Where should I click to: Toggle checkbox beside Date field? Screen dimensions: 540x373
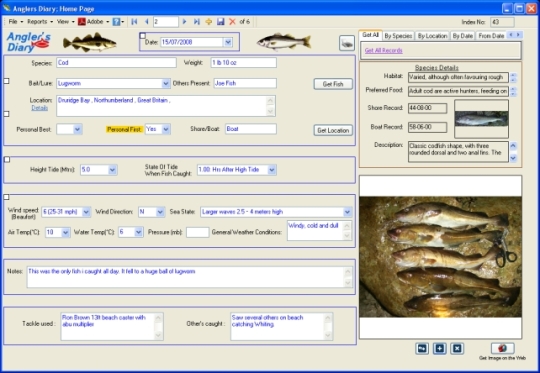[143, 35]
